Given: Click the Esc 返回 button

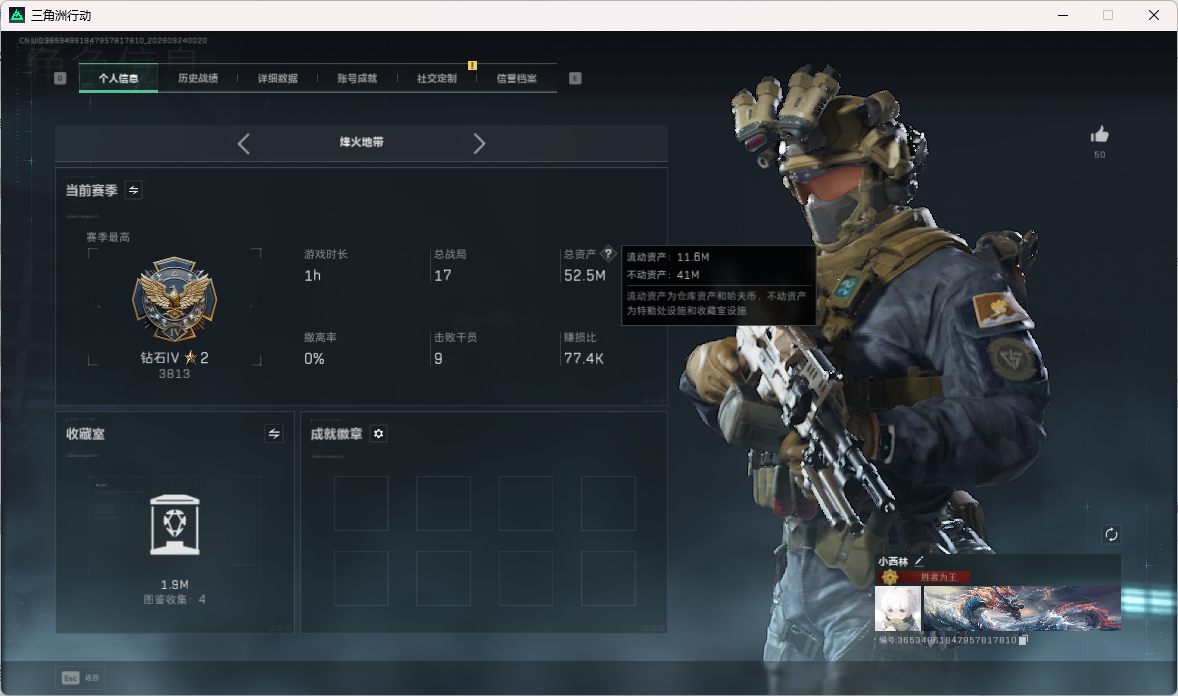Looking at the screenshot, I should (80, 678).
